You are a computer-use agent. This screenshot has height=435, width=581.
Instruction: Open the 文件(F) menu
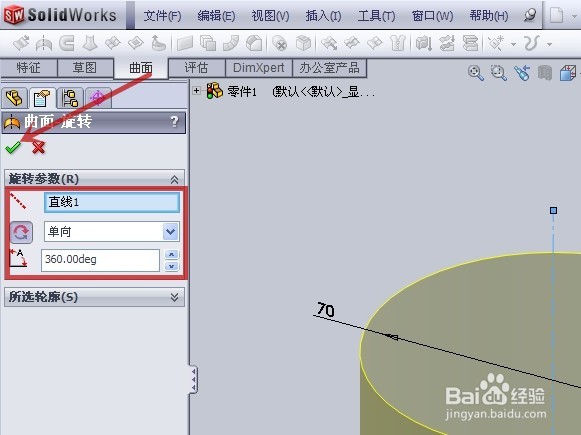(162, 16)
